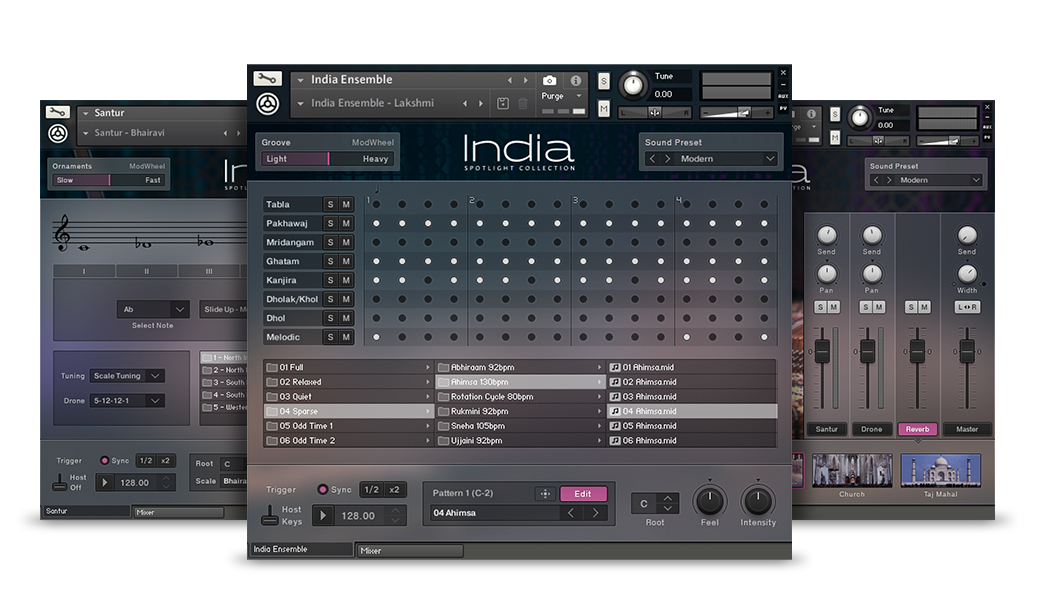Expand the Santur instrument name menu
Image resolution: width=1040 pixels, height=600 pixels.
pos(86,113)
